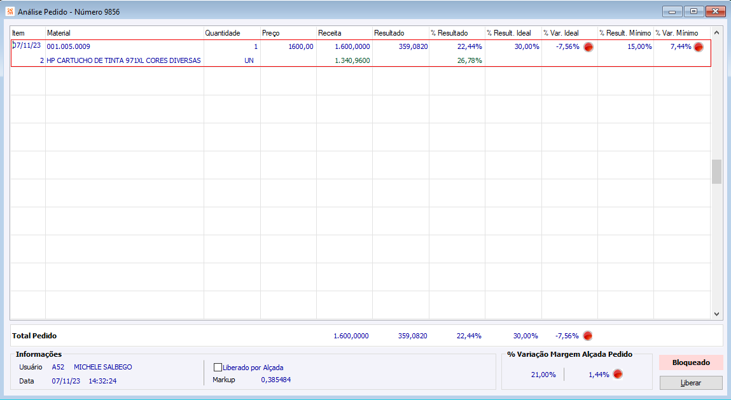This screenshot has width=731, height=400.
Task: Click the % Var. Mínimo column header
Action: [x=682, y=33]
